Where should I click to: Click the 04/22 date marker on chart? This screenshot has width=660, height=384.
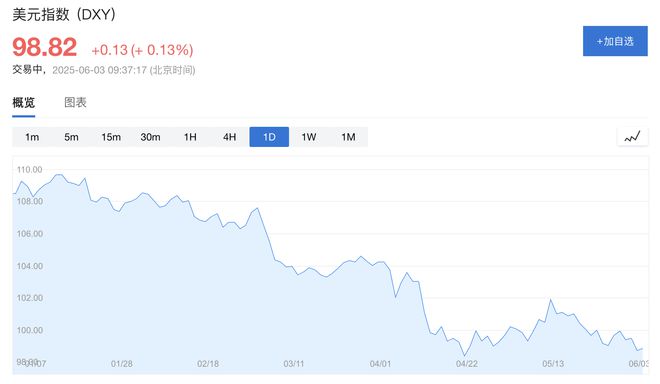click(x=466, y=363)
